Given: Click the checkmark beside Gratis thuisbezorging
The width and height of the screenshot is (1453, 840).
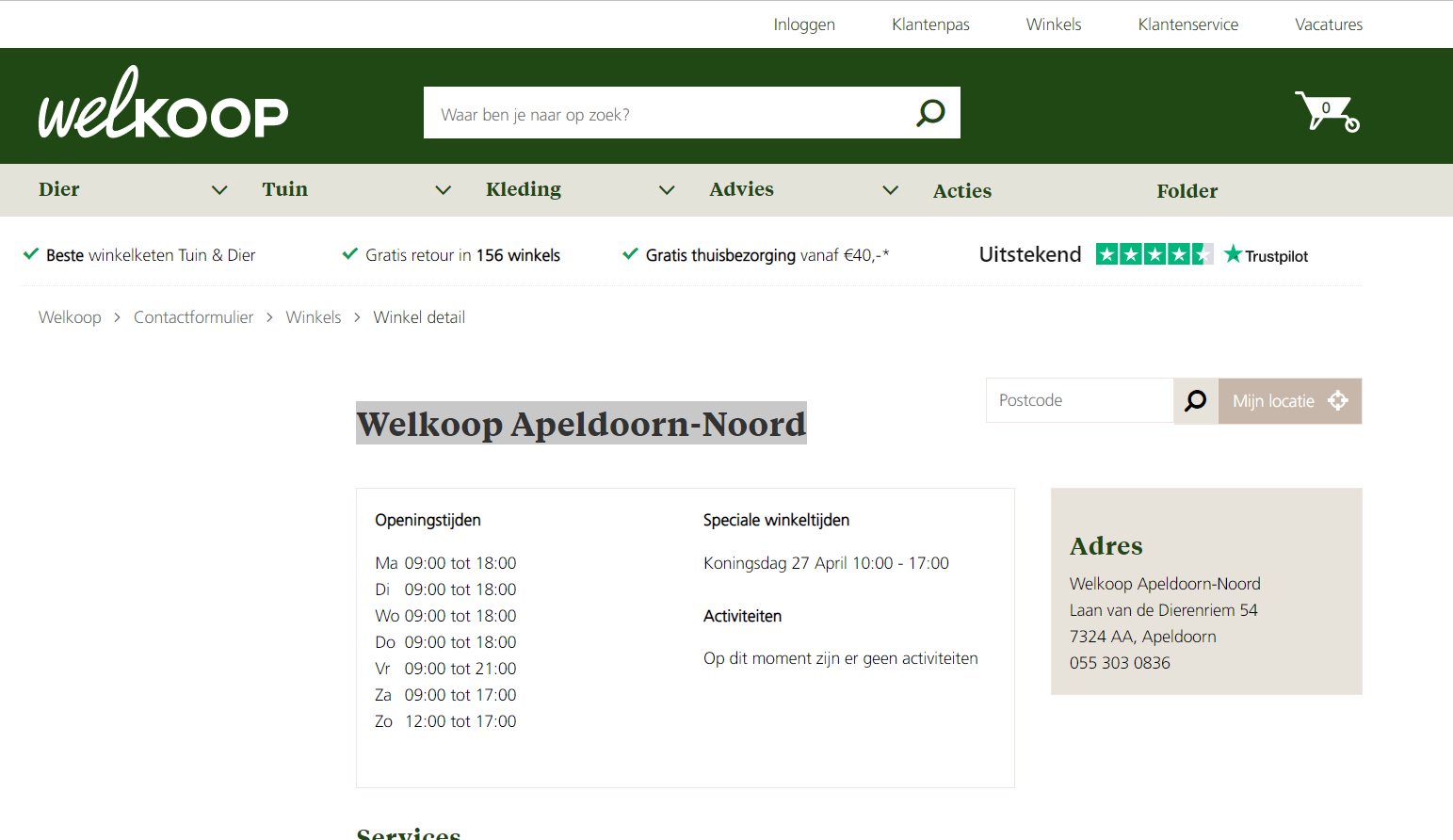Looking at the screenshot, I should (x=631, y=254).
